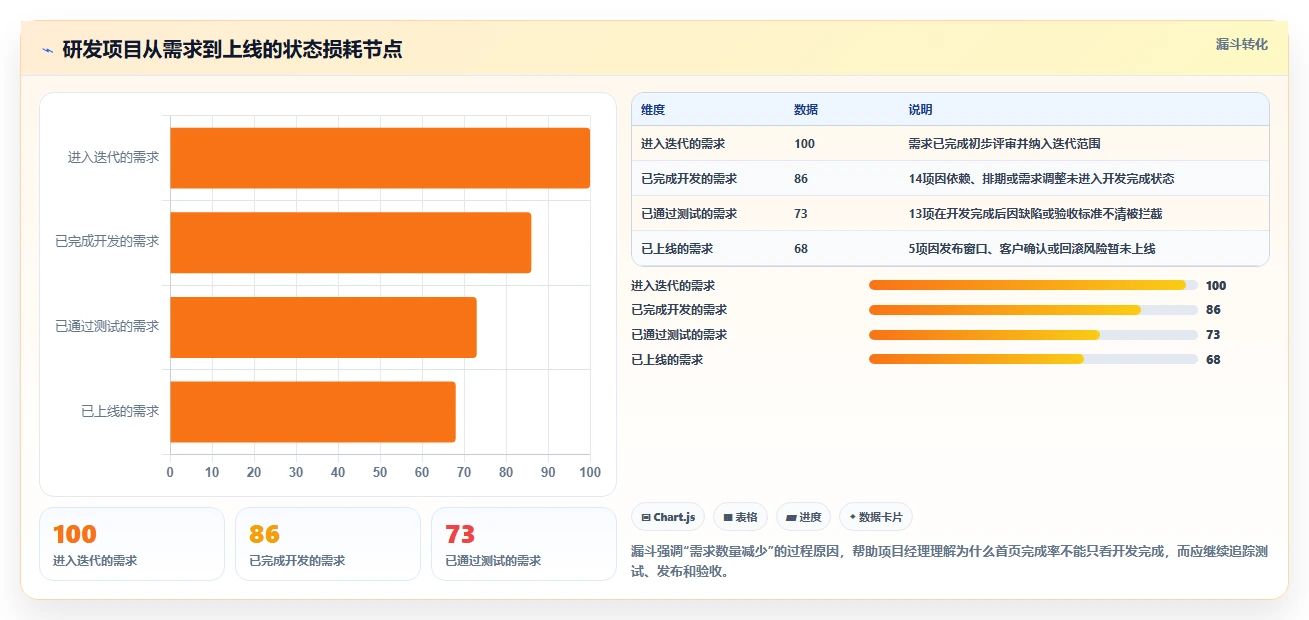Select the 数据卡片 tag chip
Viewport: 1309px width, 620px height.
[876, 517]
